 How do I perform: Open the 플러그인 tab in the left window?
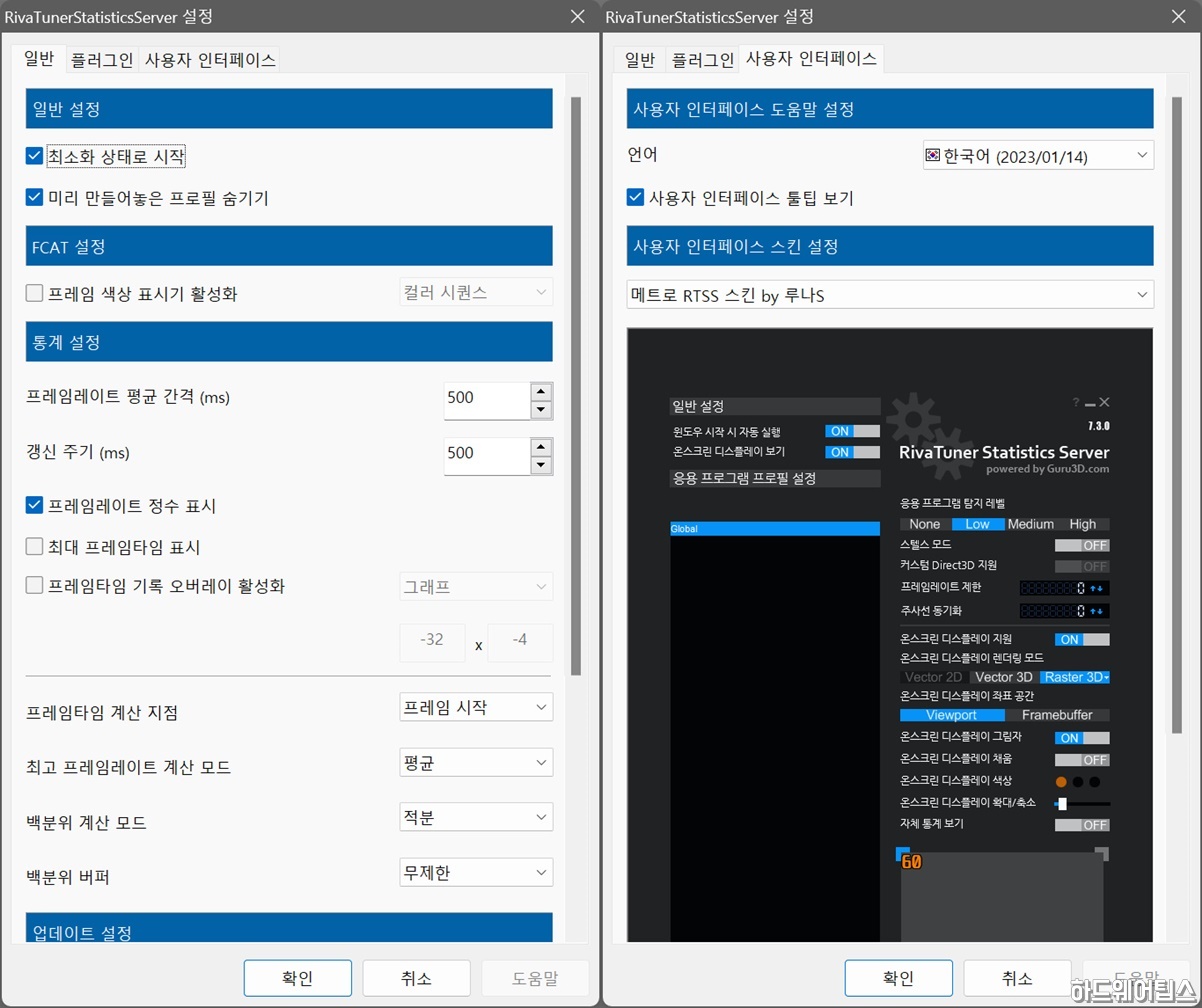coord(101,60)
